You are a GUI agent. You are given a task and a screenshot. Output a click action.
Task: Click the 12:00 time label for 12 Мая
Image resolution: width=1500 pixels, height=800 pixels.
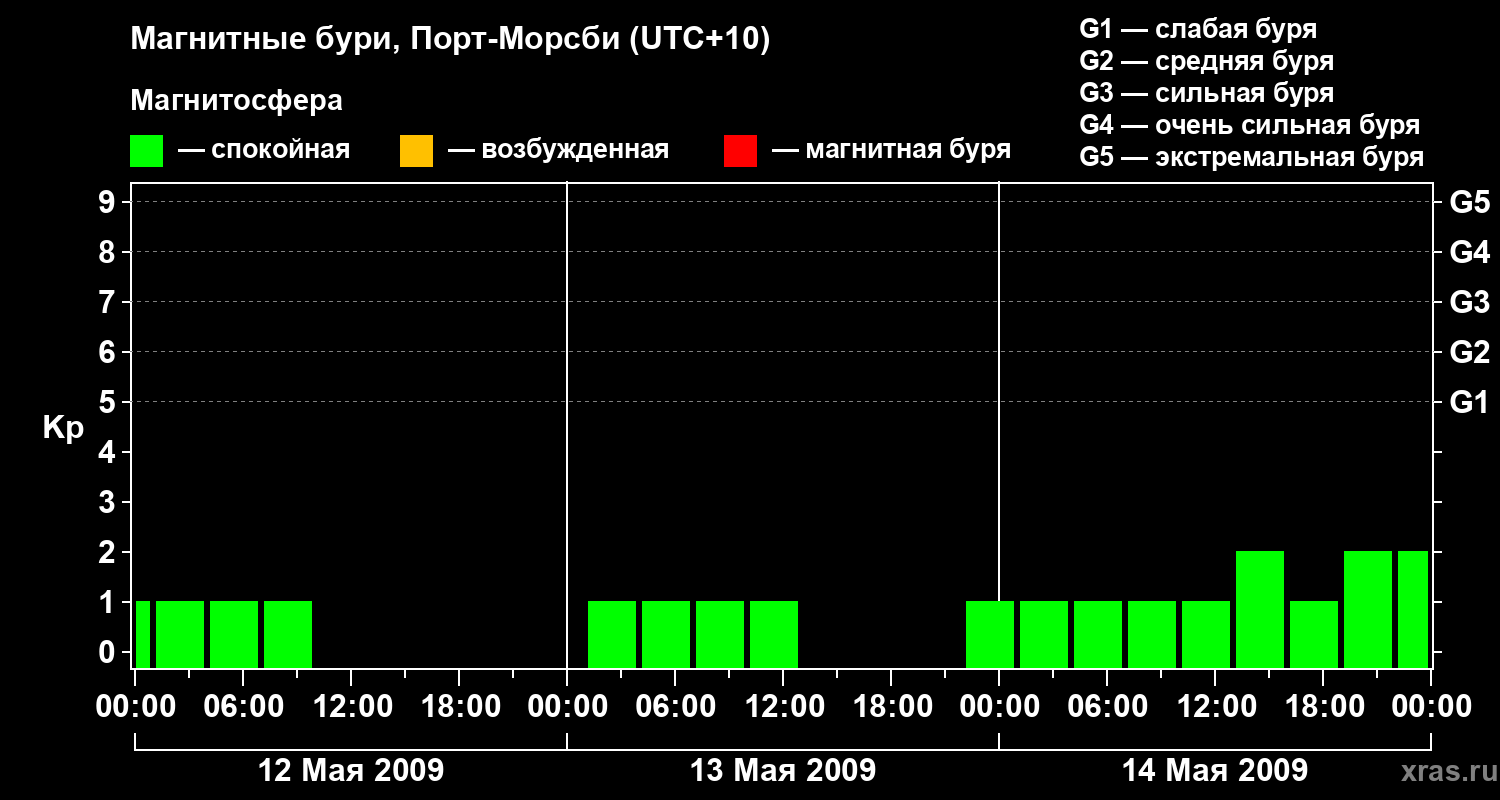coord(351,707)
